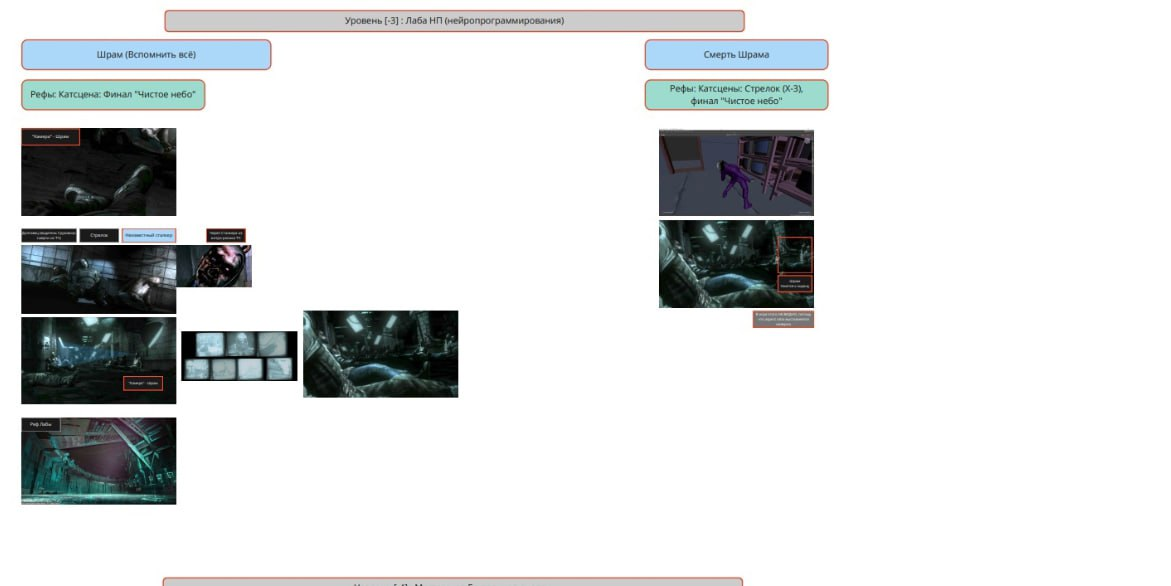The image size is (1171, 586).
Task: Select the "Смерть Шрама" blue card
Action: [x=736, y=54]
